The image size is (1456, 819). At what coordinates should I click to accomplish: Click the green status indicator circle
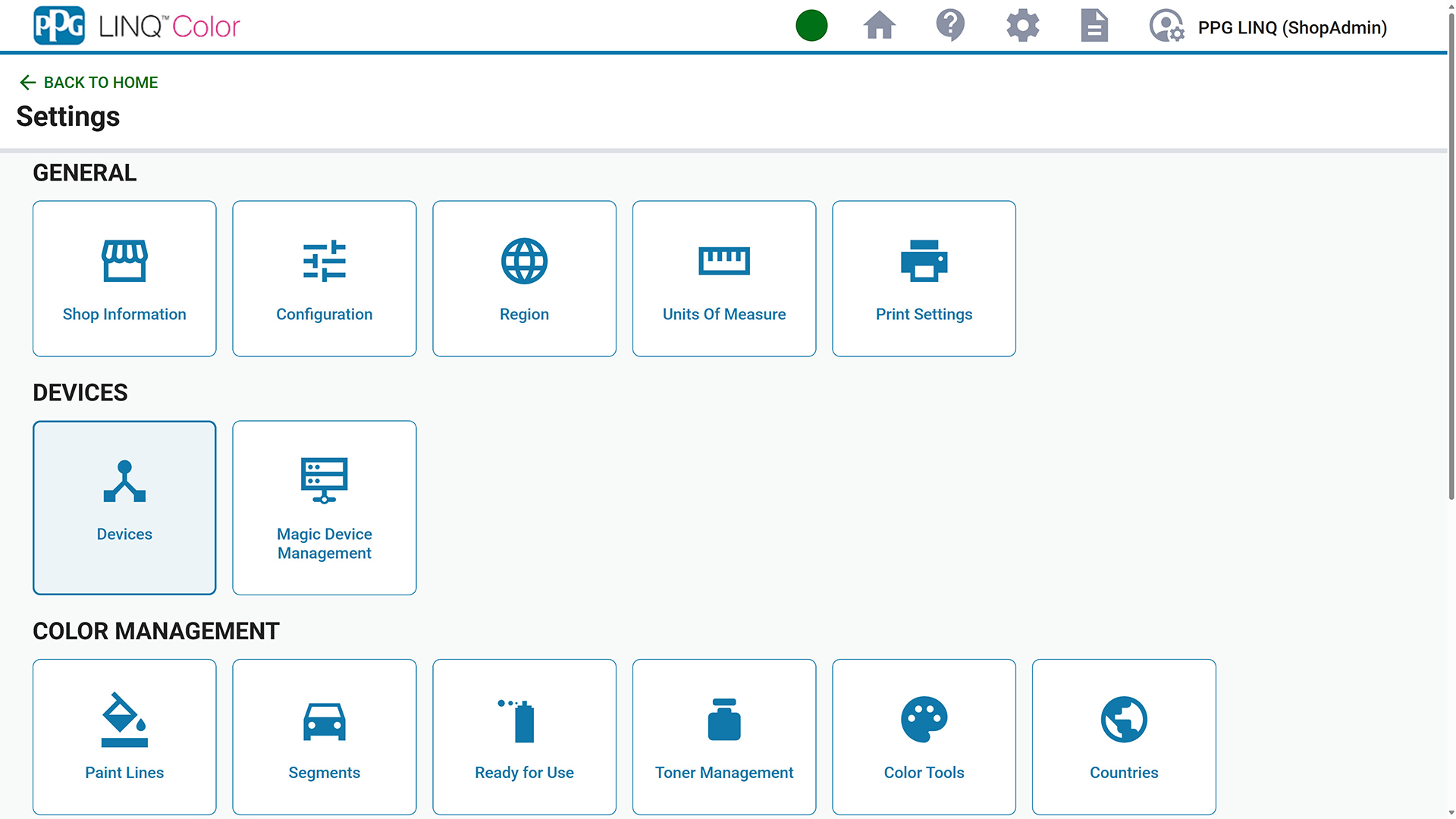[811, 26]
